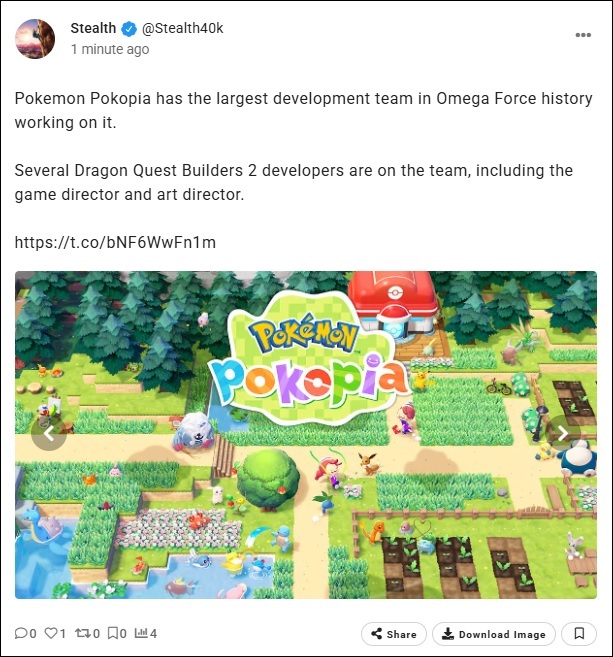The height and width of the screenshot is (657, 613).
Task: Open the three-dot more options menu
Action: tap(583, 35)
